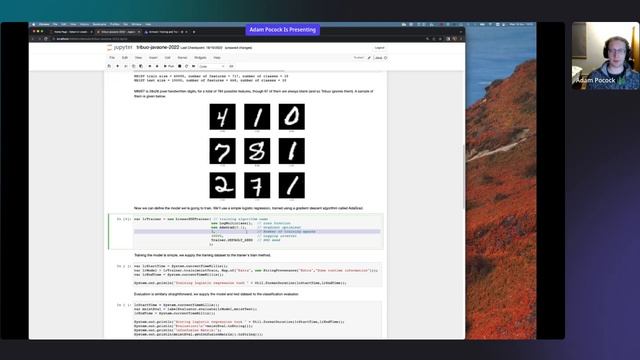Click the Java kernel name label

(x=379, y=58)
